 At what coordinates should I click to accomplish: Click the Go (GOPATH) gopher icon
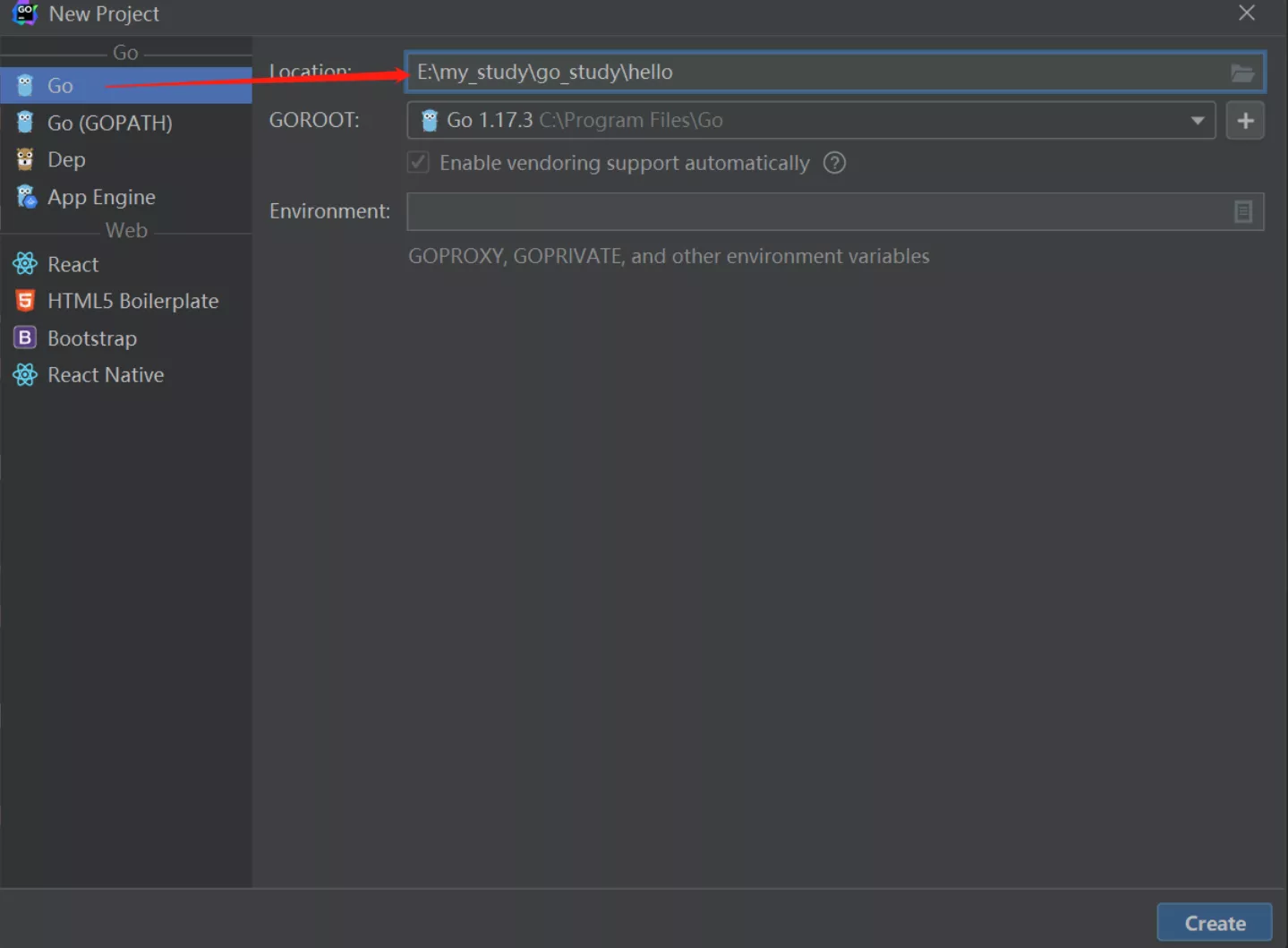pyautogui.click(x=25, y=122)
